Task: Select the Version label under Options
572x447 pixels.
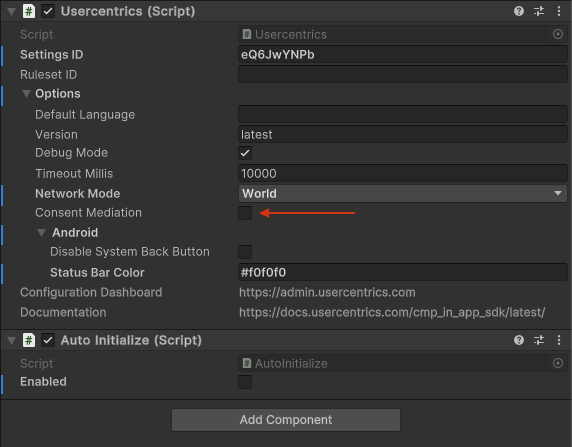Action: 56,134
